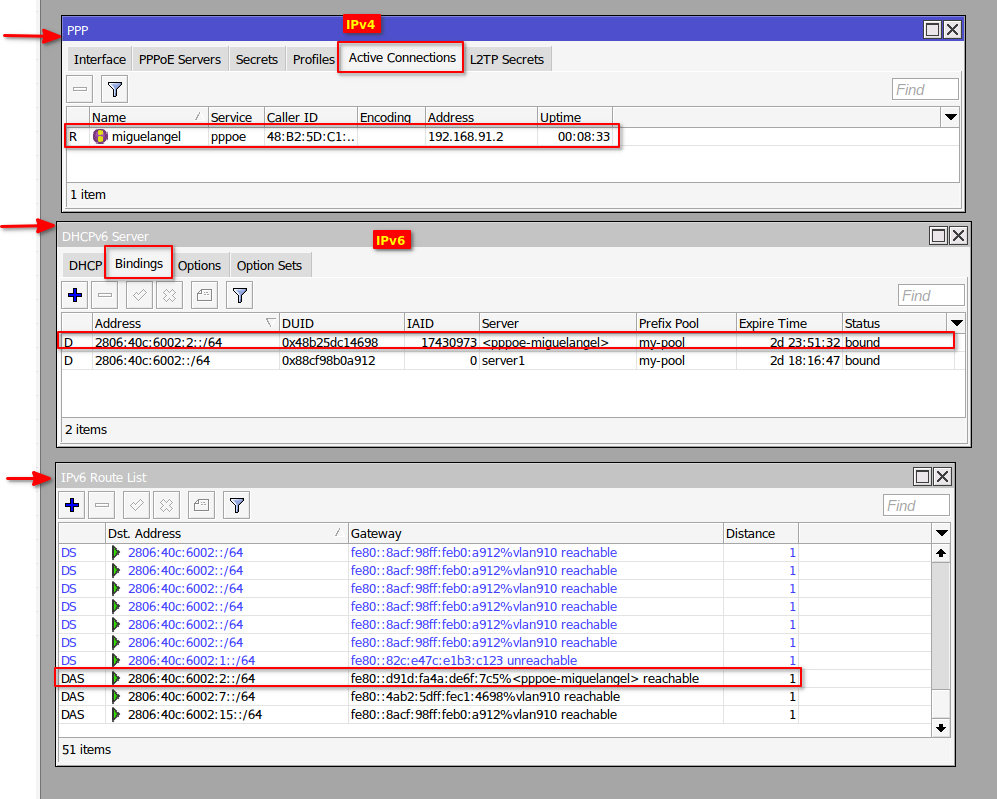Switch to the Profiles tab
This screenshot has height=799, width=997.
pyautogui.click(x=313, y=59)
